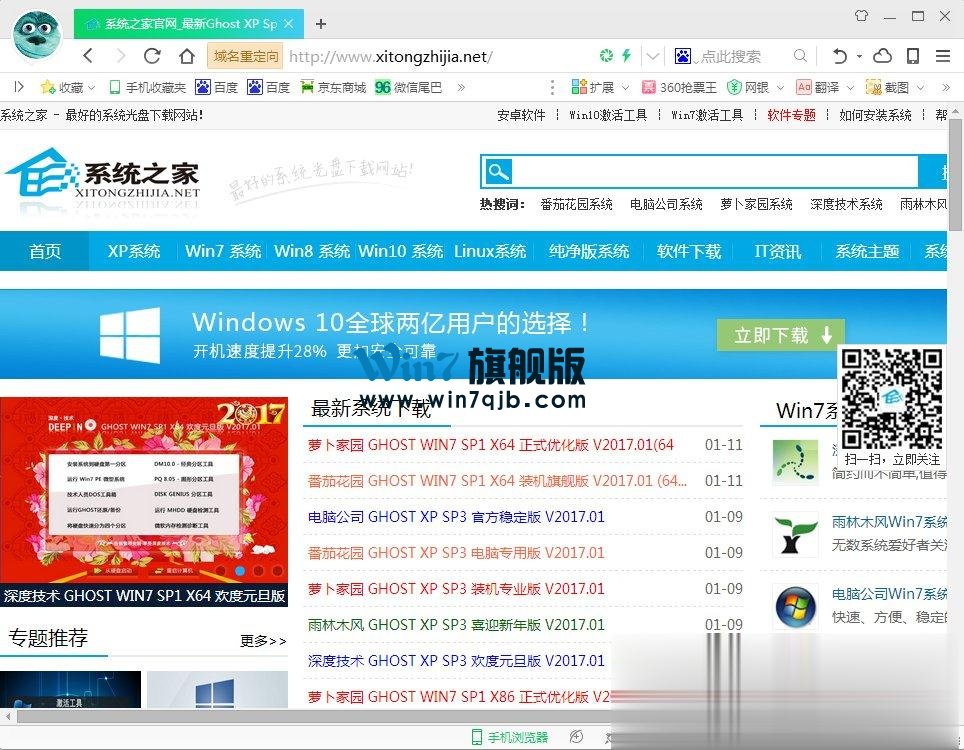The height and width of the screenshot is (750, 964).
Task: Open Win10激活工具 top link
Action: 608,115
